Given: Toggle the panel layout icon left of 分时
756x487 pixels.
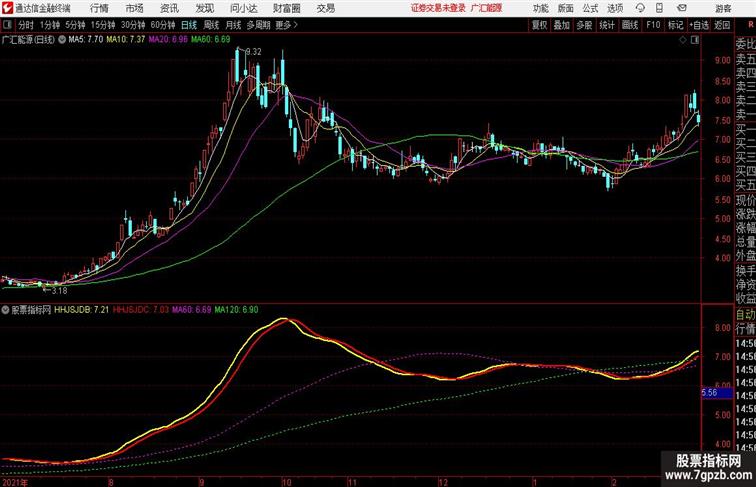Looking at the screenshot, I should pos(7,25).
